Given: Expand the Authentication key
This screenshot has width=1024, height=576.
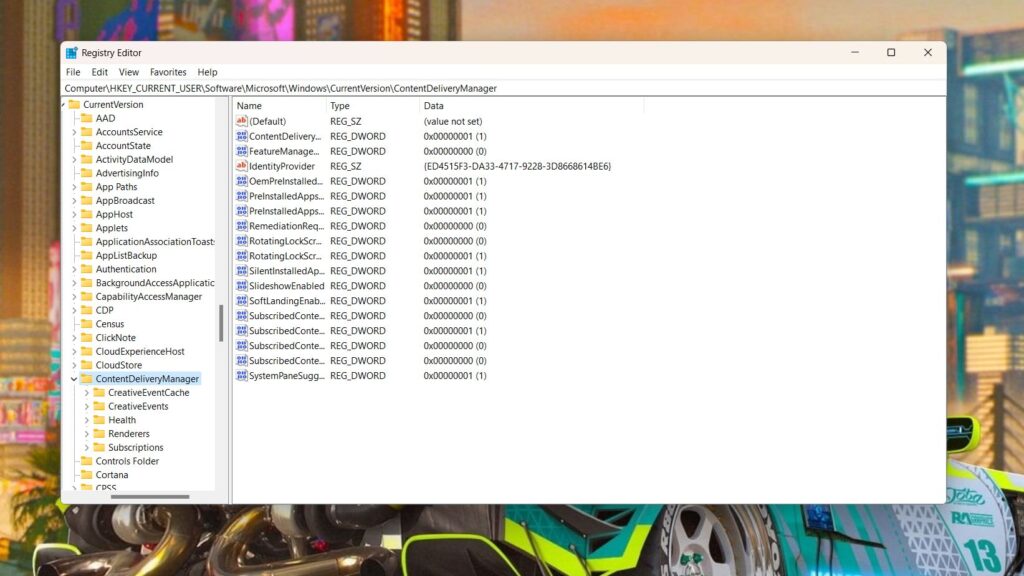Looking at the screenshot, I should click(74, 269).
